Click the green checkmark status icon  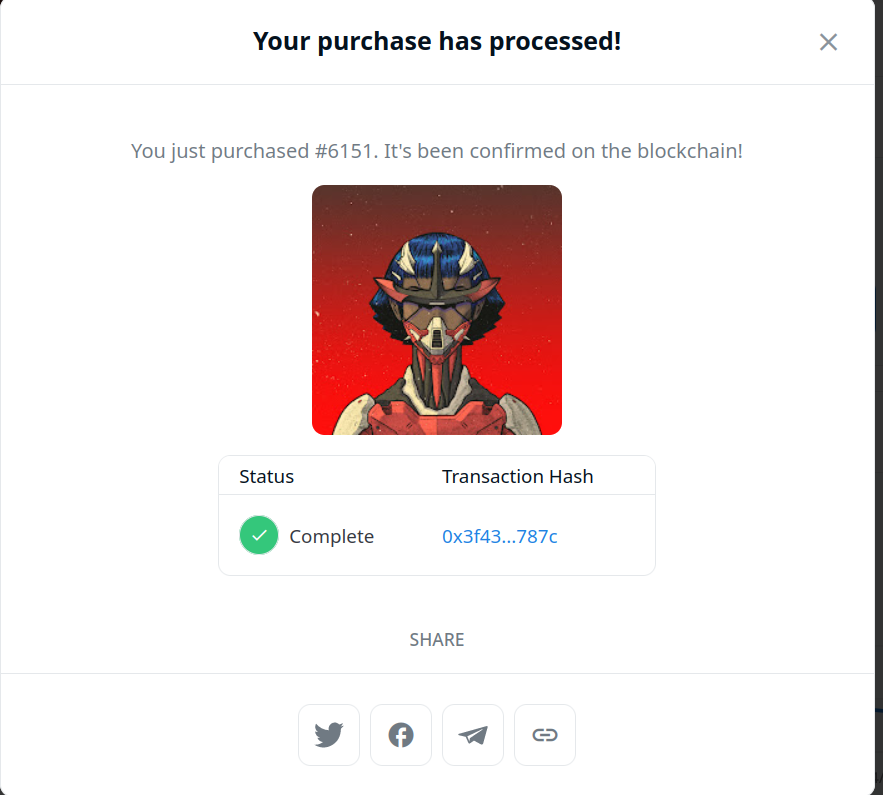coord(259,535)
